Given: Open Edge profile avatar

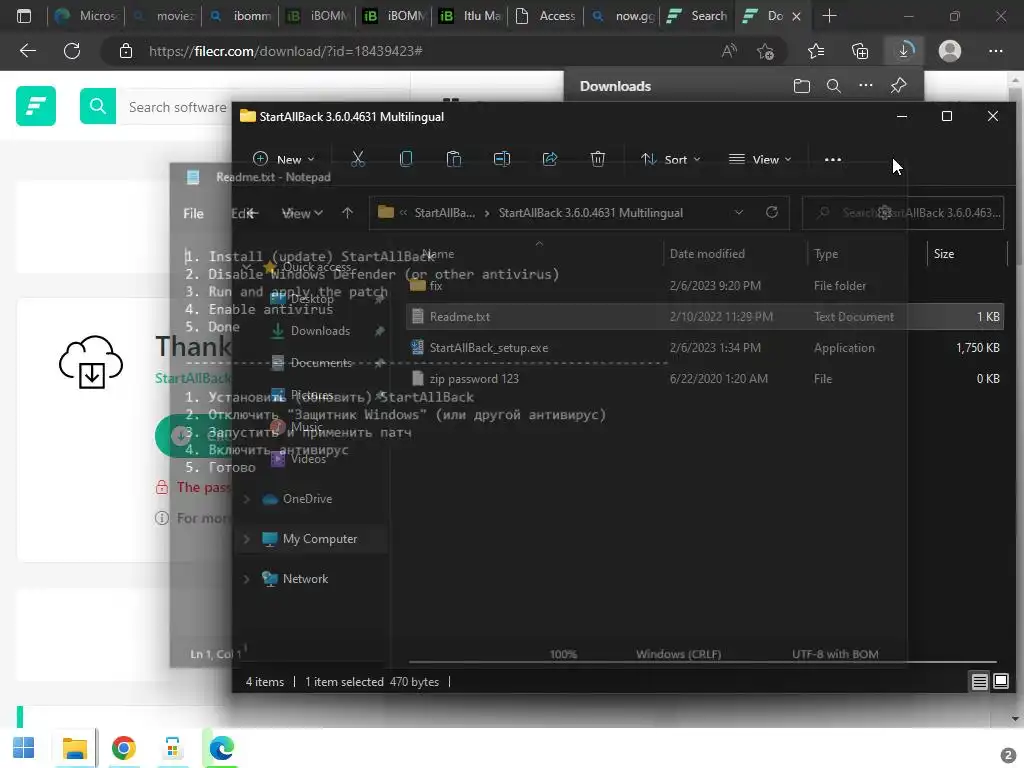Looking at the screenshot, I should pos(950,51).
